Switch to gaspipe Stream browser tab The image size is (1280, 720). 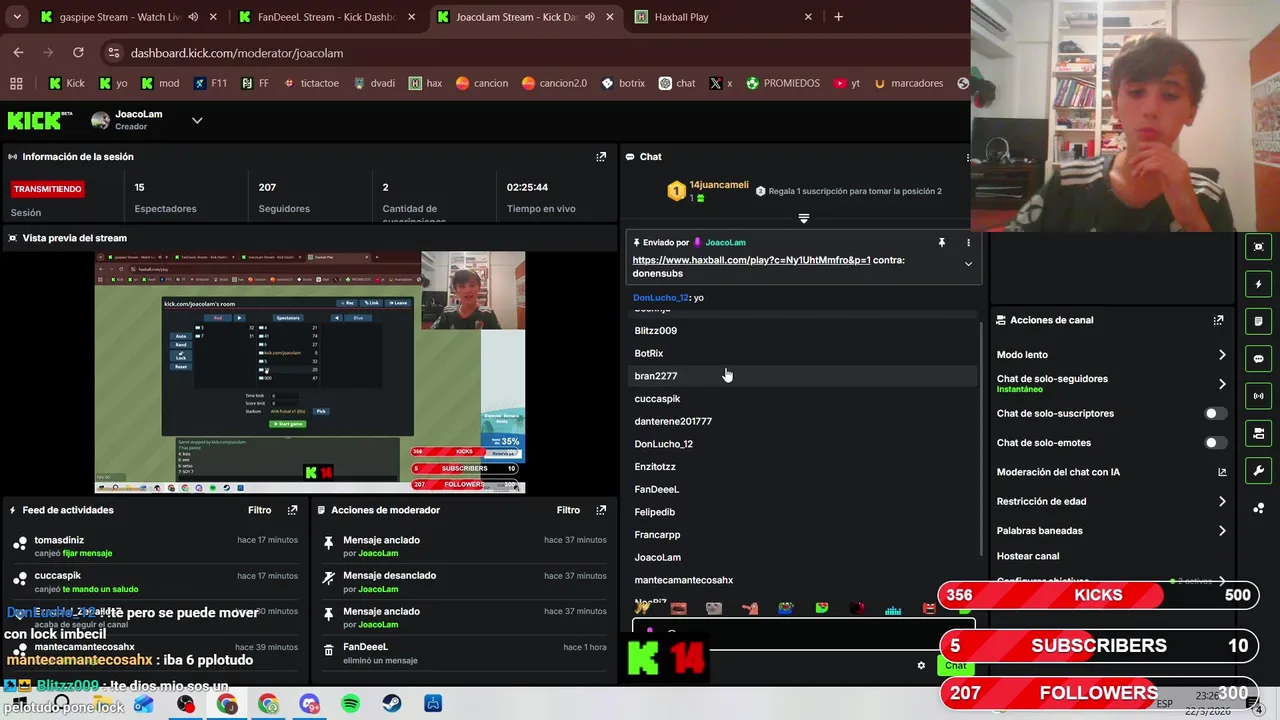(x=124, y=17)
